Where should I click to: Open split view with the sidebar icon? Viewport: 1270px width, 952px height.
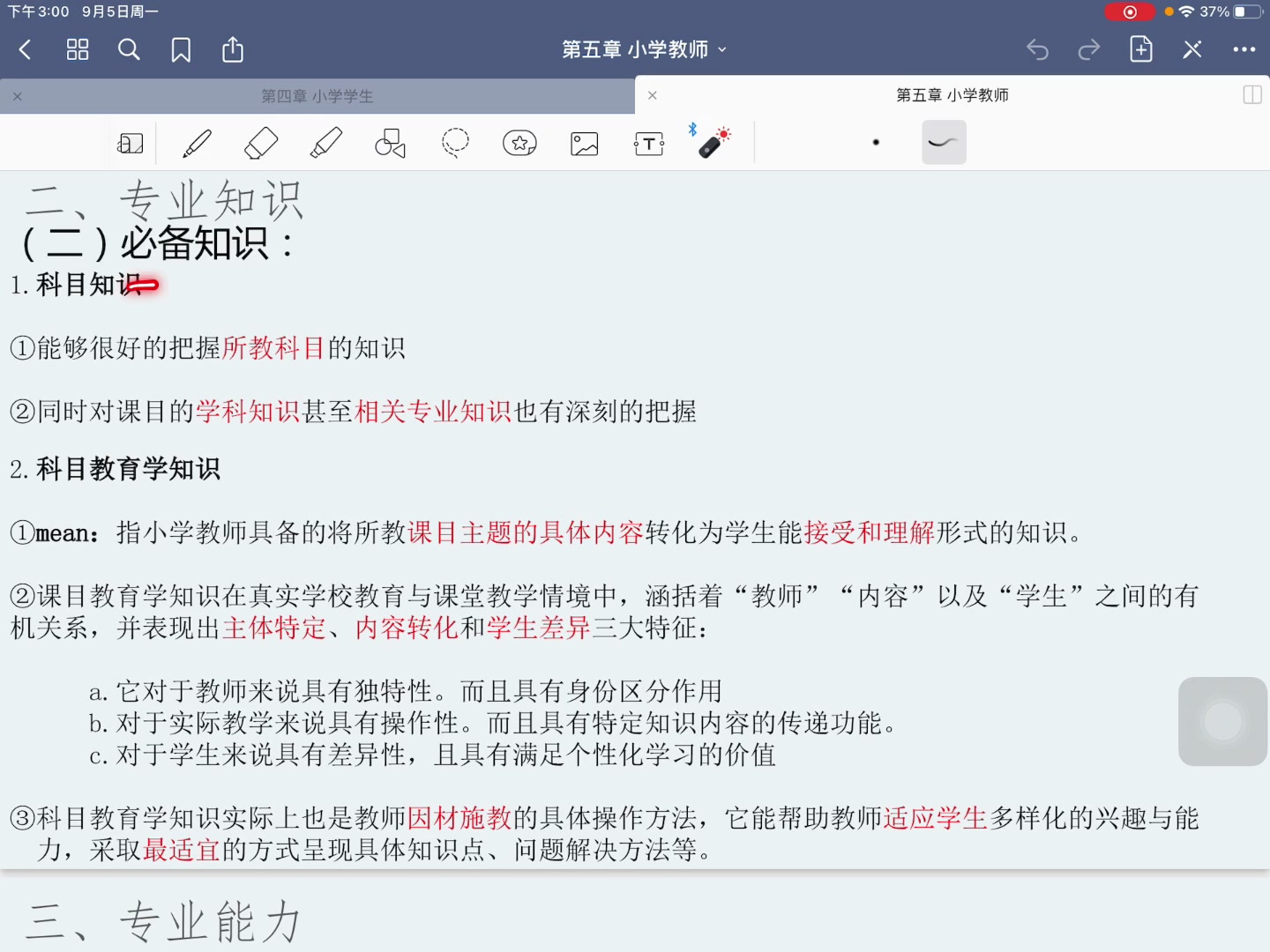pos(1252,95)
